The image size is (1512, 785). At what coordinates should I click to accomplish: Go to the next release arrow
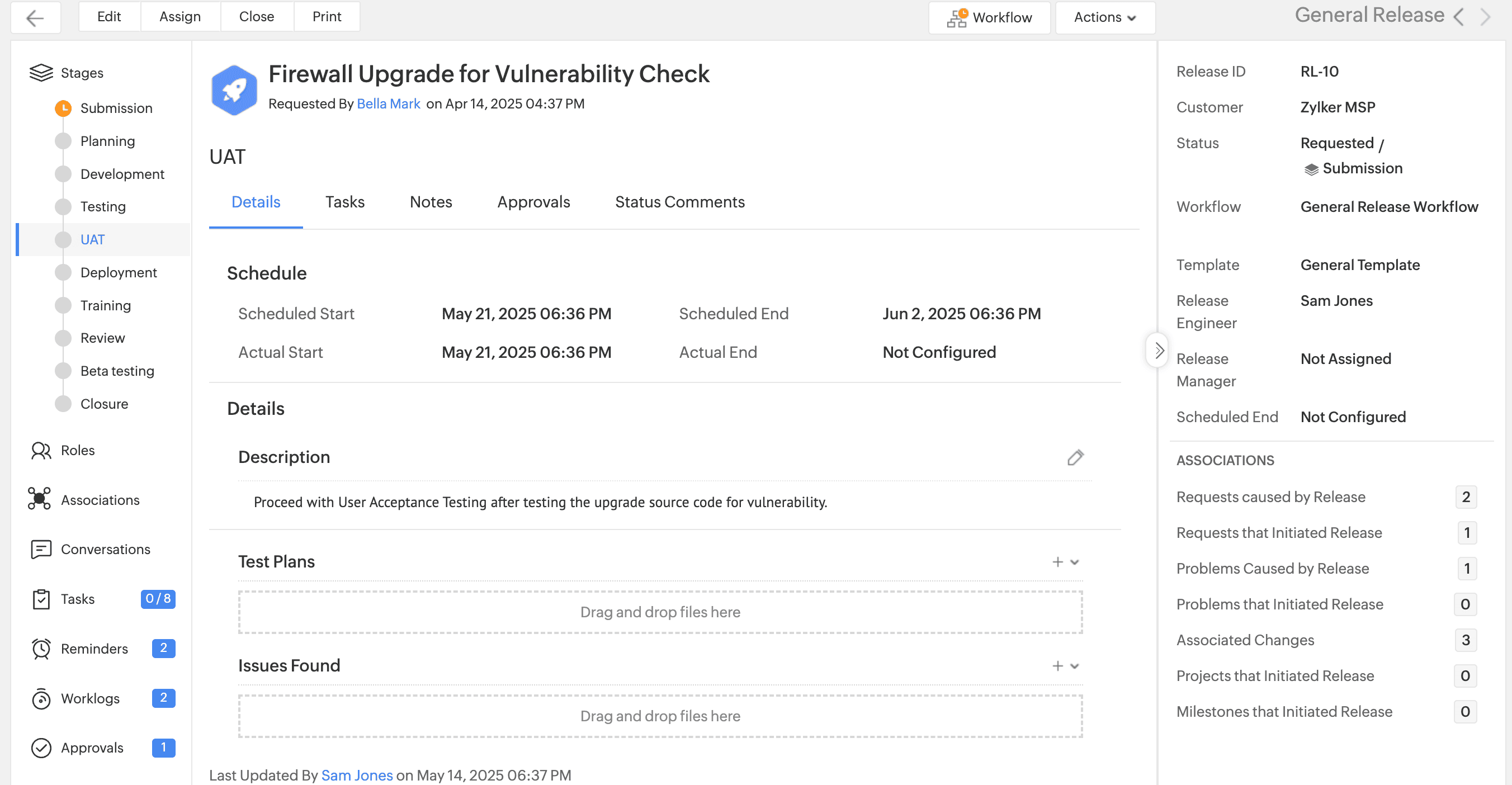(1485, 16)
